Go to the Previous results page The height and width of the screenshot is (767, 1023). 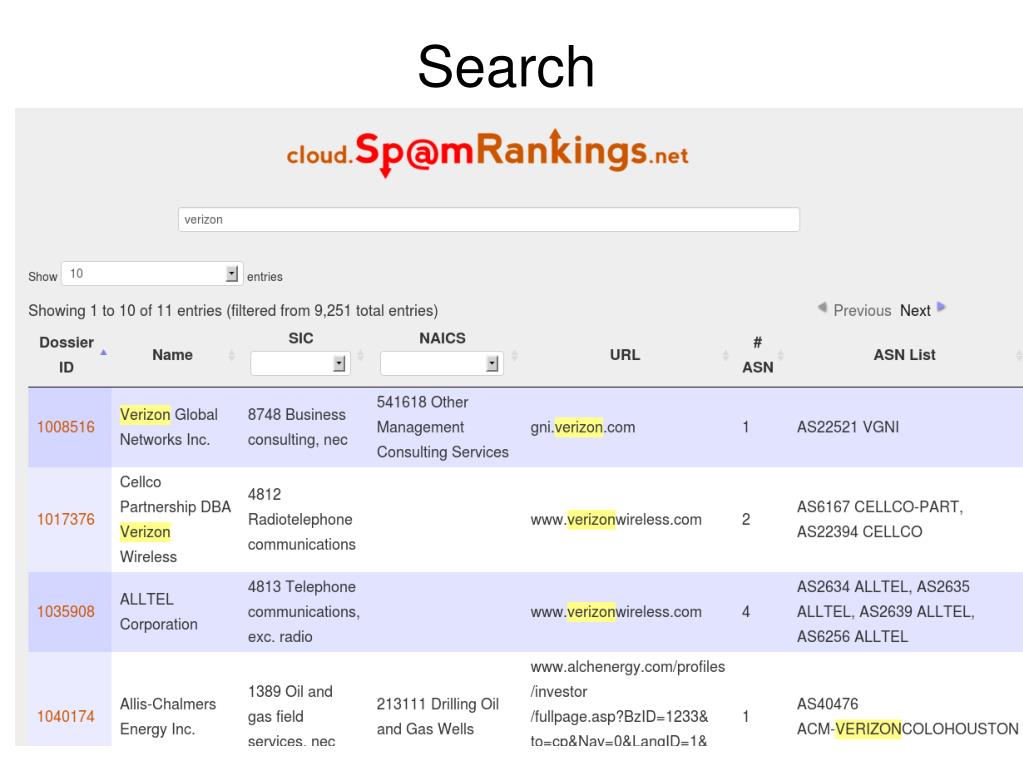862,310
